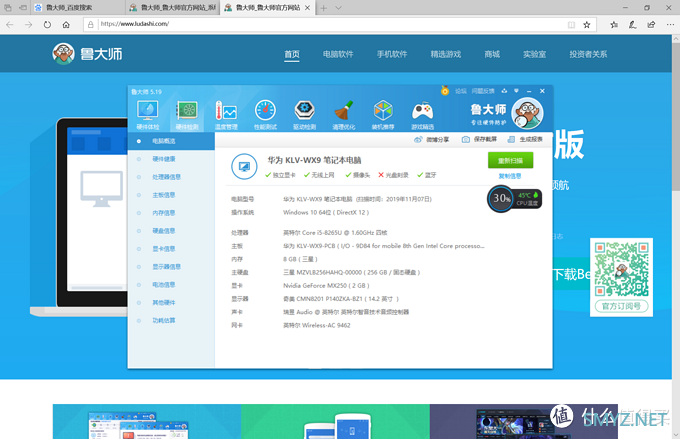Viewport: 680px width, 439px height.
Task: Open the favorites hub icon
Action: pos(614,25)
